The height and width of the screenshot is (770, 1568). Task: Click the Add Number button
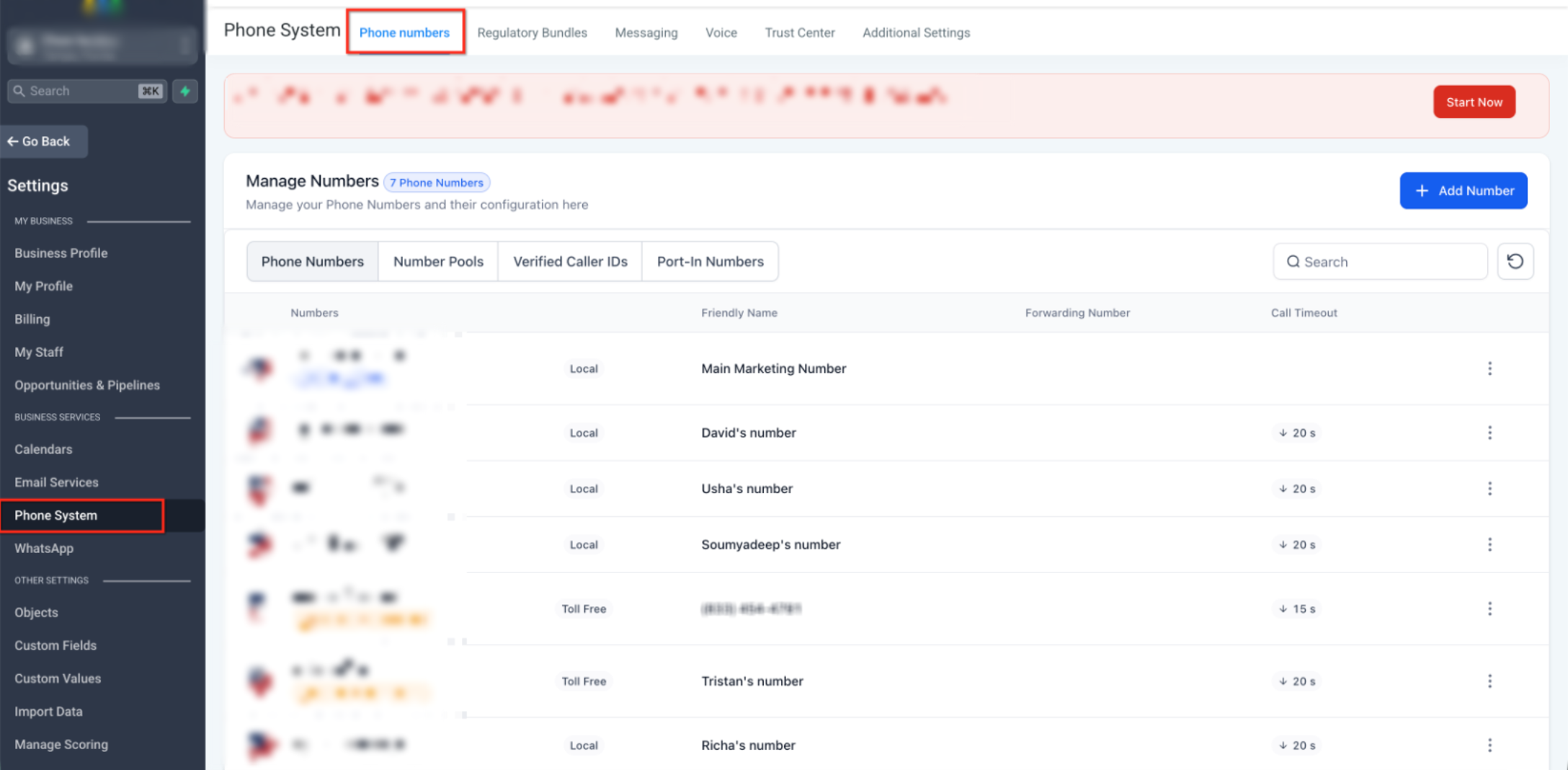1463,190
